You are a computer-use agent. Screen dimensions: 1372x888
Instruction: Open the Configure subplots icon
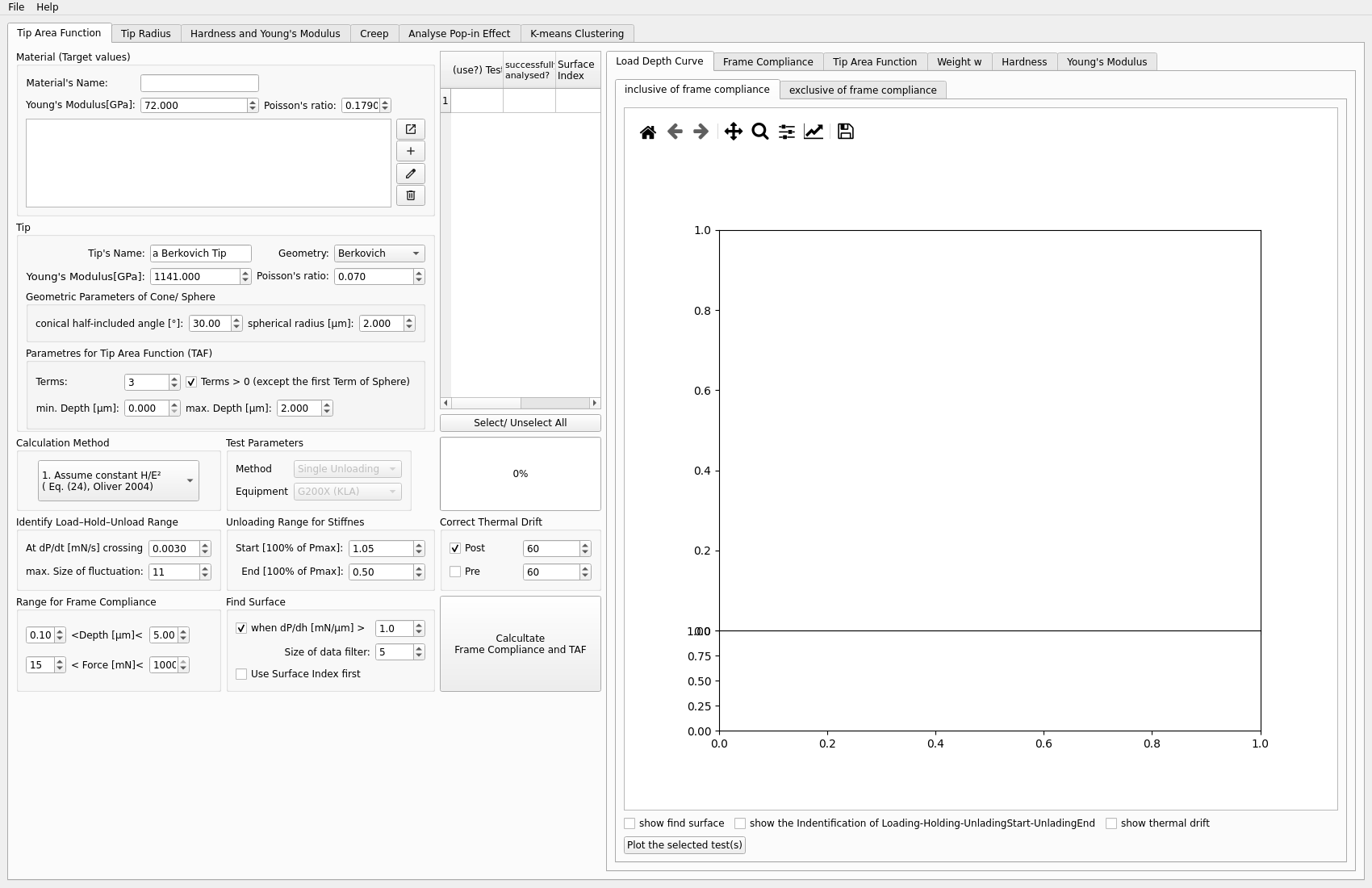pyautogui.click(x=786, y=132)
